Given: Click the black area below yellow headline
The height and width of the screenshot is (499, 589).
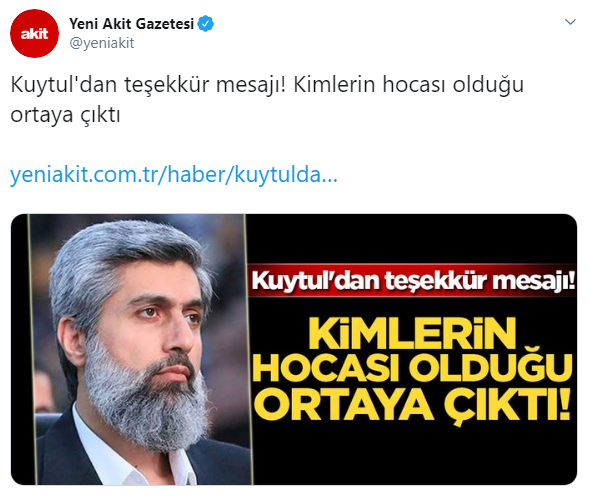Looking at the screenshot, I should coord(413,456).
